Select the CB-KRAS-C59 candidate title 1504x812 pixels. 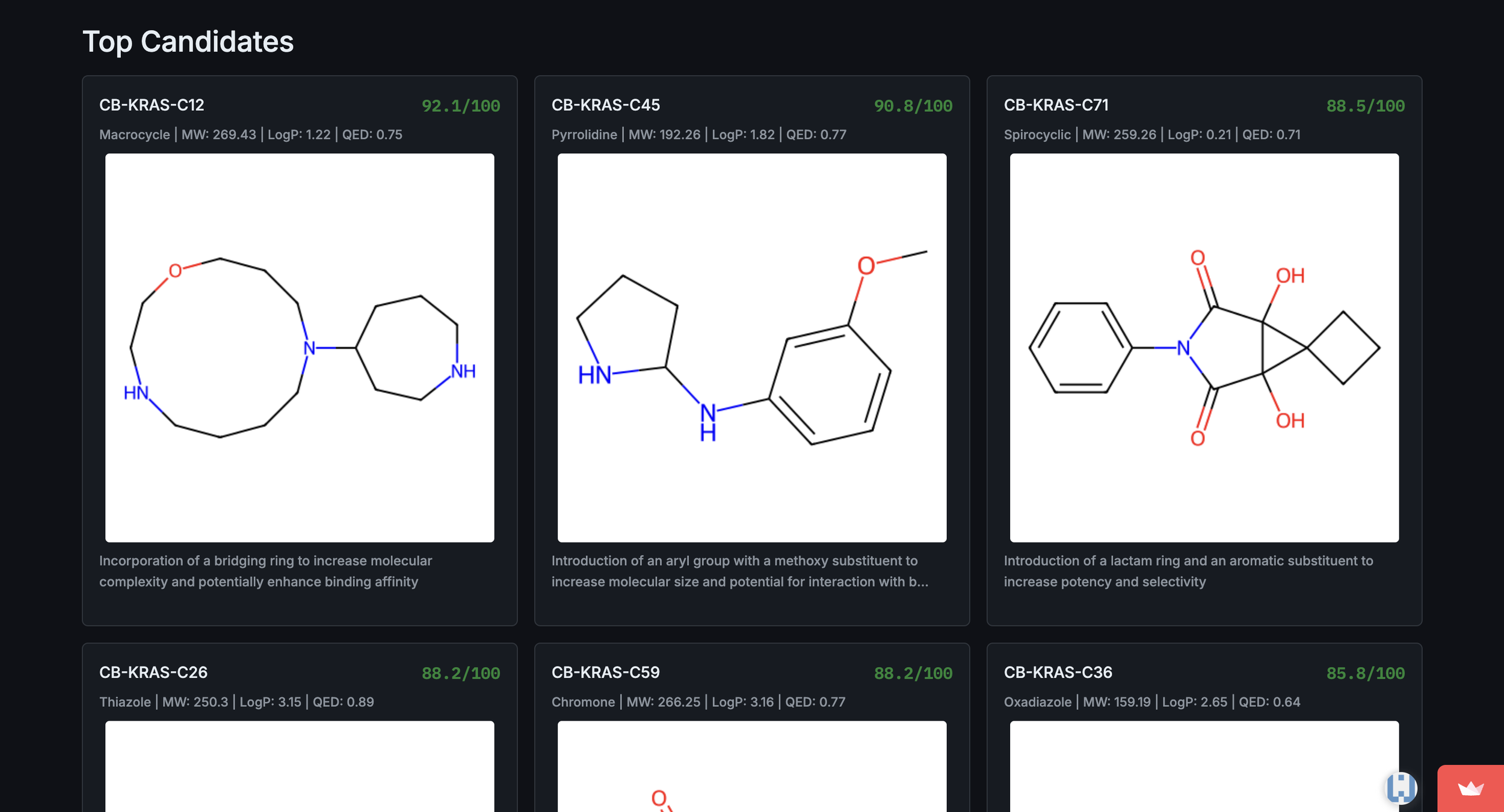[605, 672]
